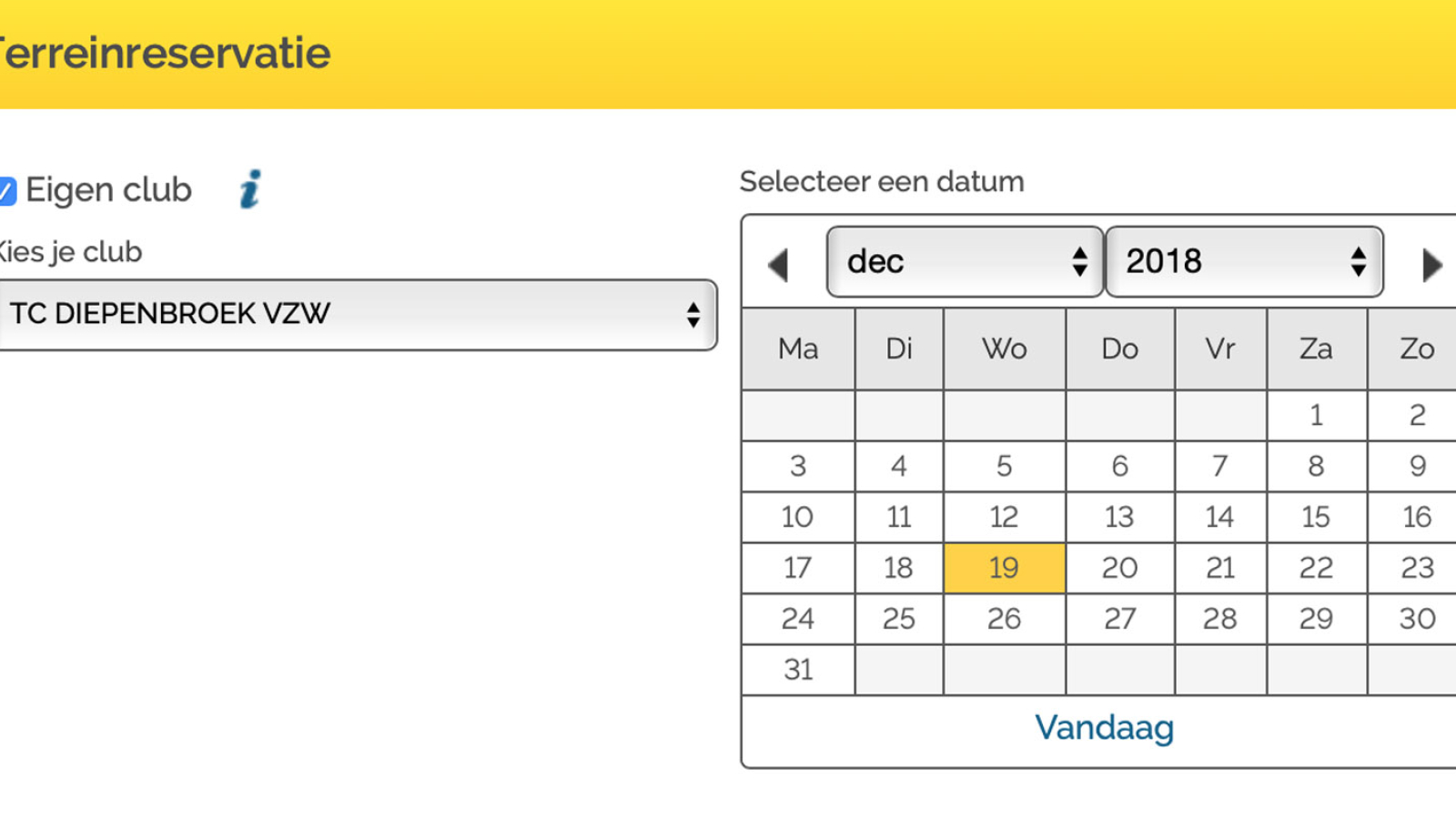Choose date 31 in the calendar
This screenshot has width=1456, height=819.
pyautogui.click(x=798, y=670)
